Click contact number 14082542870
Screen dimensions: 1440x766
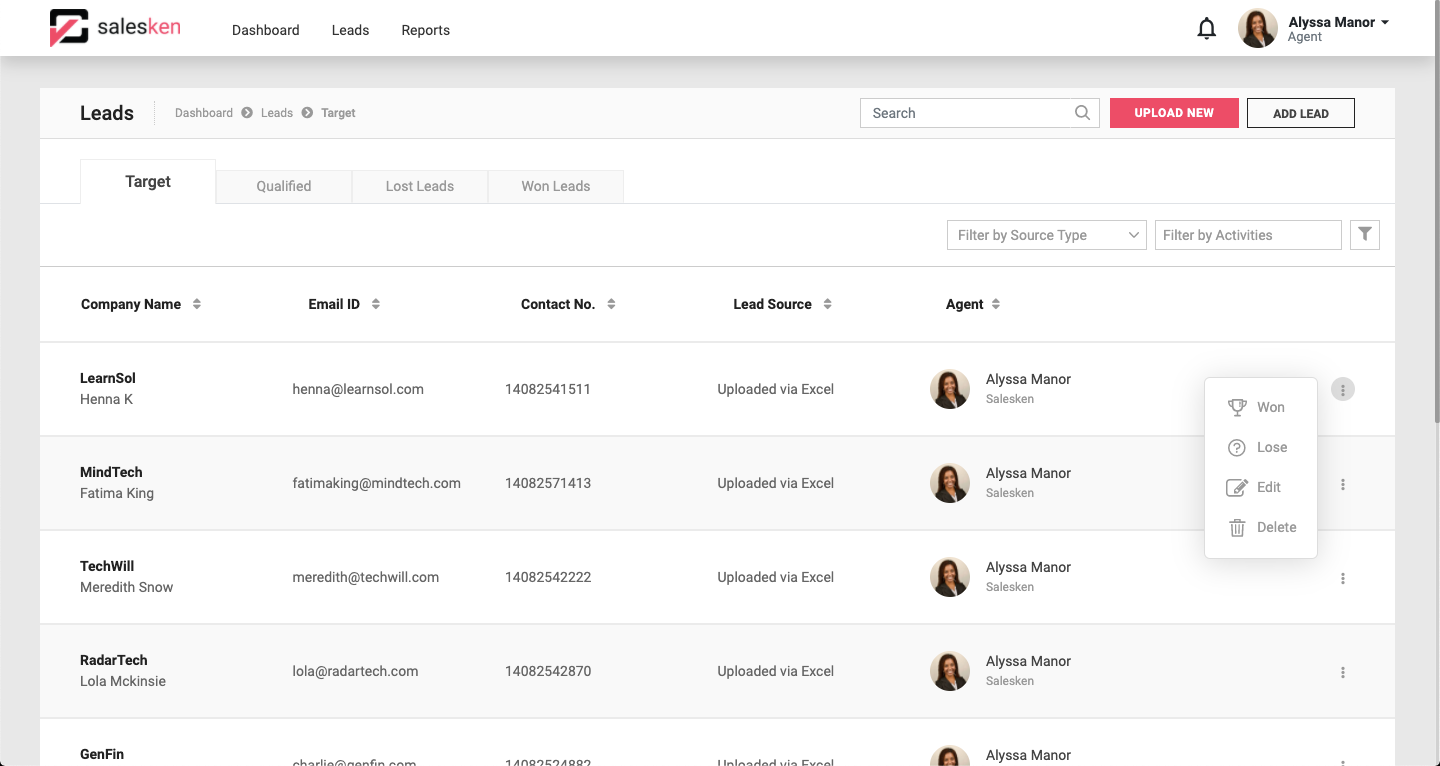pyautogui.click(x=548, y=671)
